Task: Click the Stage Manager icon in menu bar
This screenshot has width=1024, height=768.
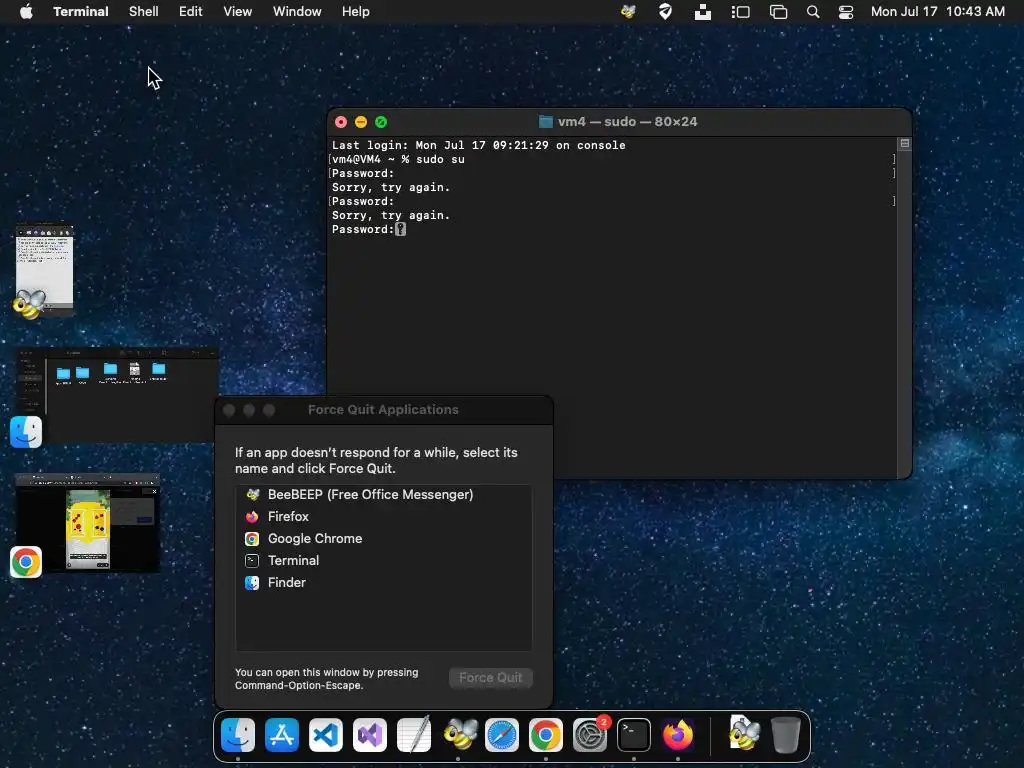Action: (x=741, y=12)
